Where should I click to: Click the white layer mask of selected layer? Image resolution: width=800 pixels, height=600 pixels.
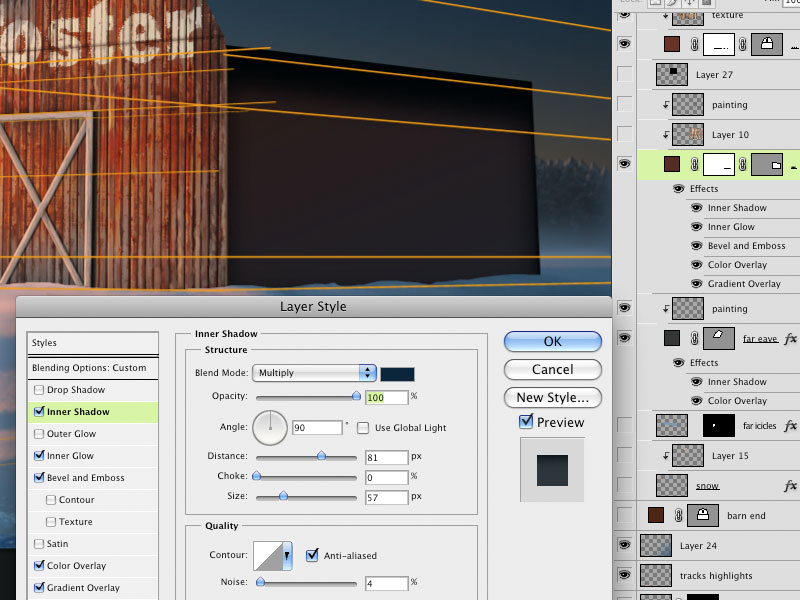[718, 164]
